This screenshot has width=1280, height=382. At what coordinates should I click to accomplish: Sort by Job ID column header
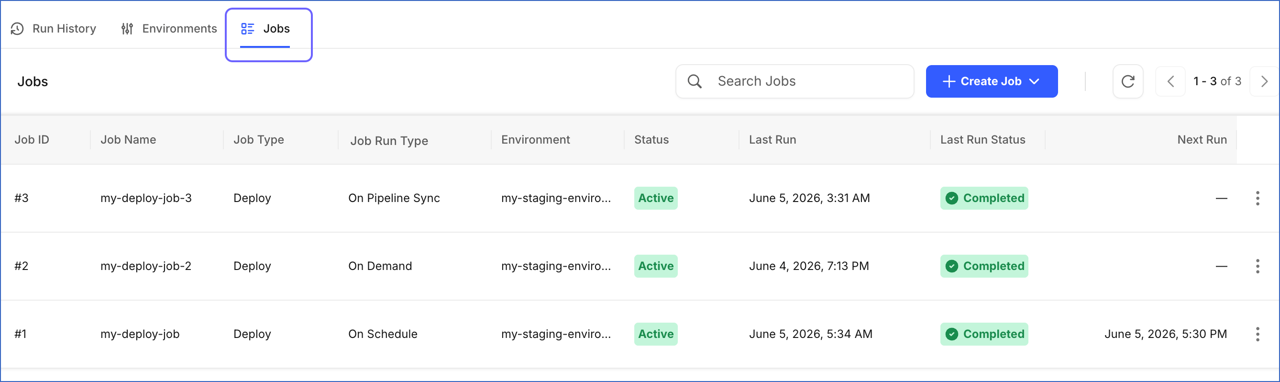tap(32, 140)
